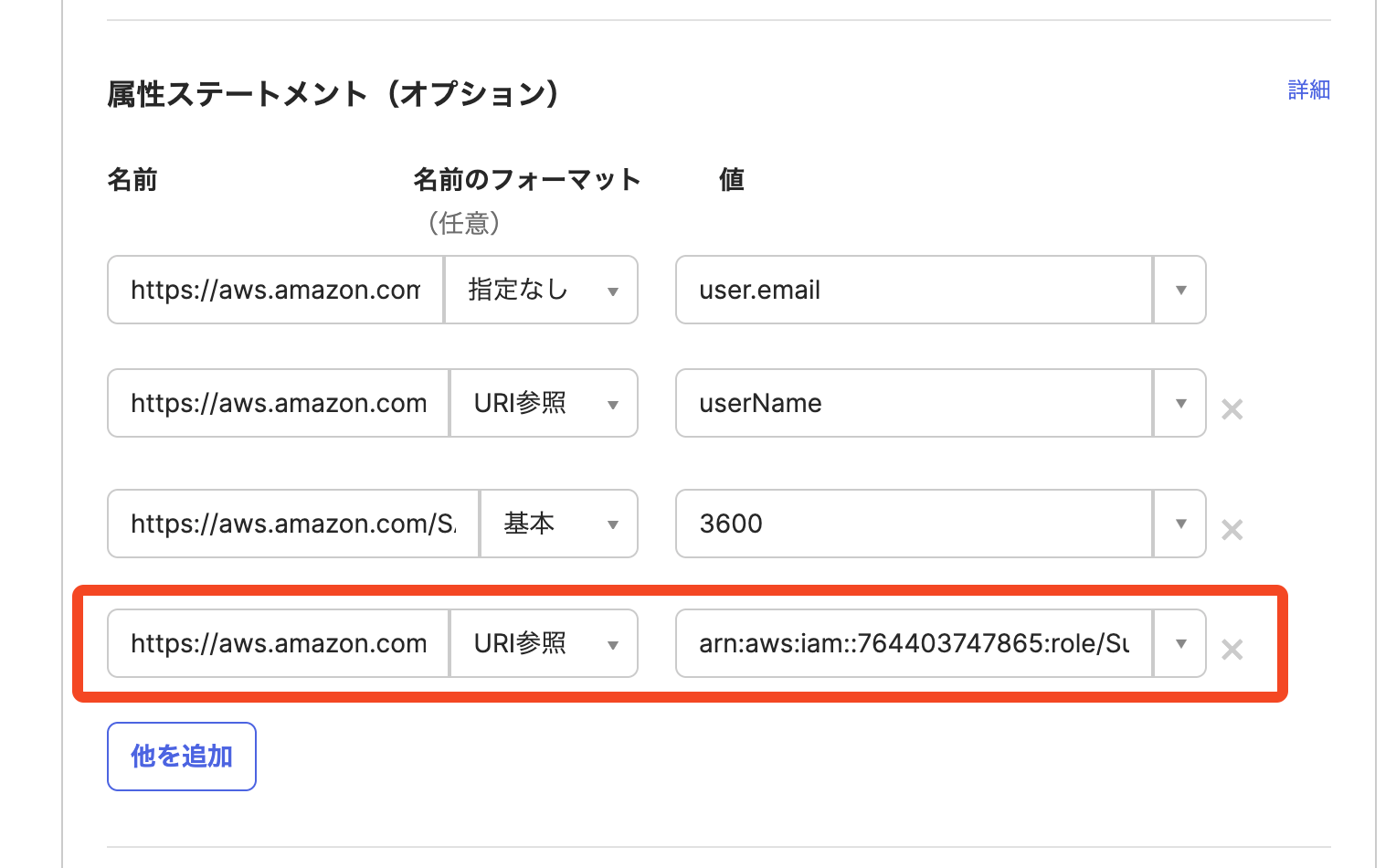
Task: Open value dropdown arrow for 3600
Action: click(x=1180, y=524)
